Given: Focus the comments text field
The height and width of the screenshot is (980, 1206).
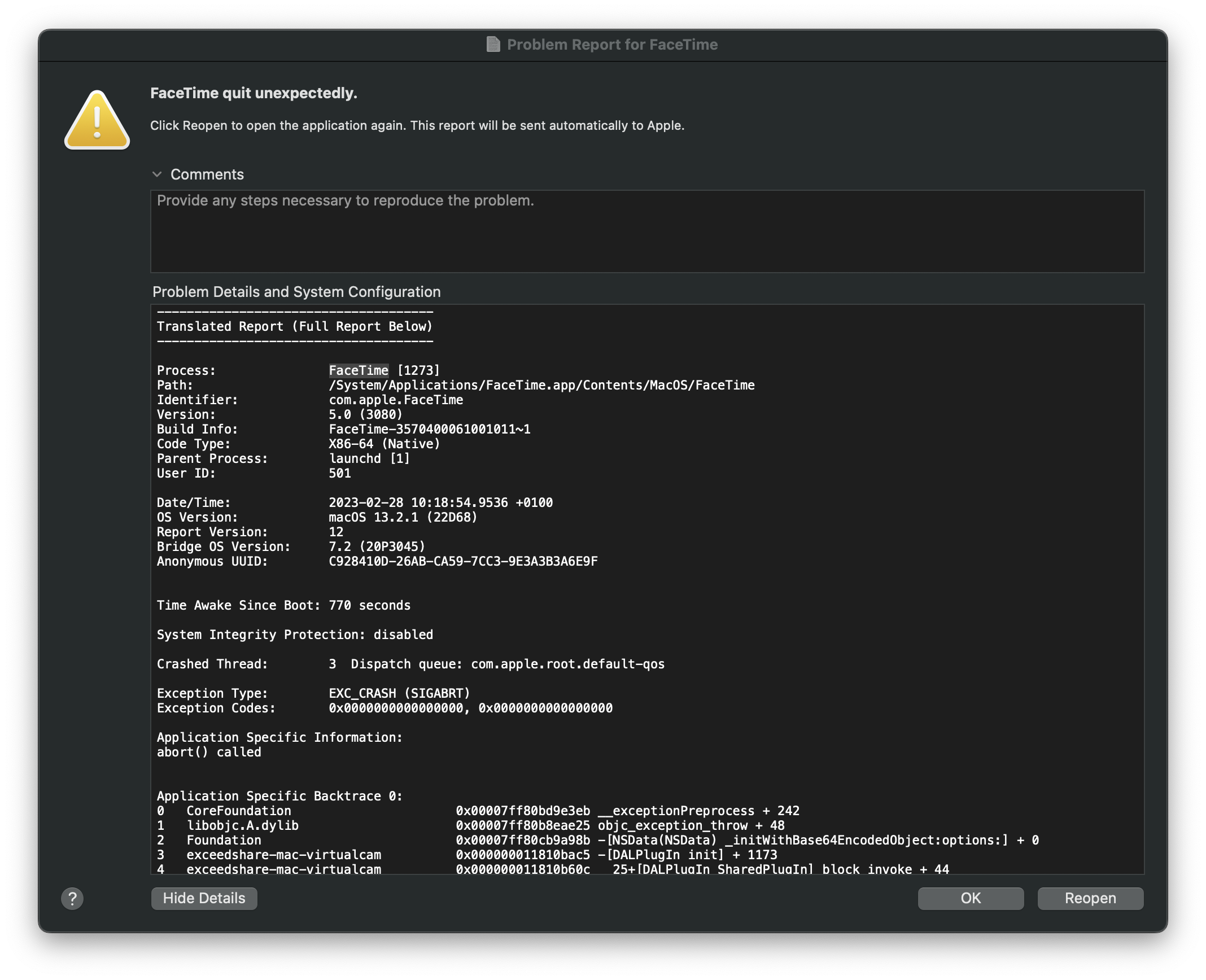Looking at the screenshot, I should point(646,231).
